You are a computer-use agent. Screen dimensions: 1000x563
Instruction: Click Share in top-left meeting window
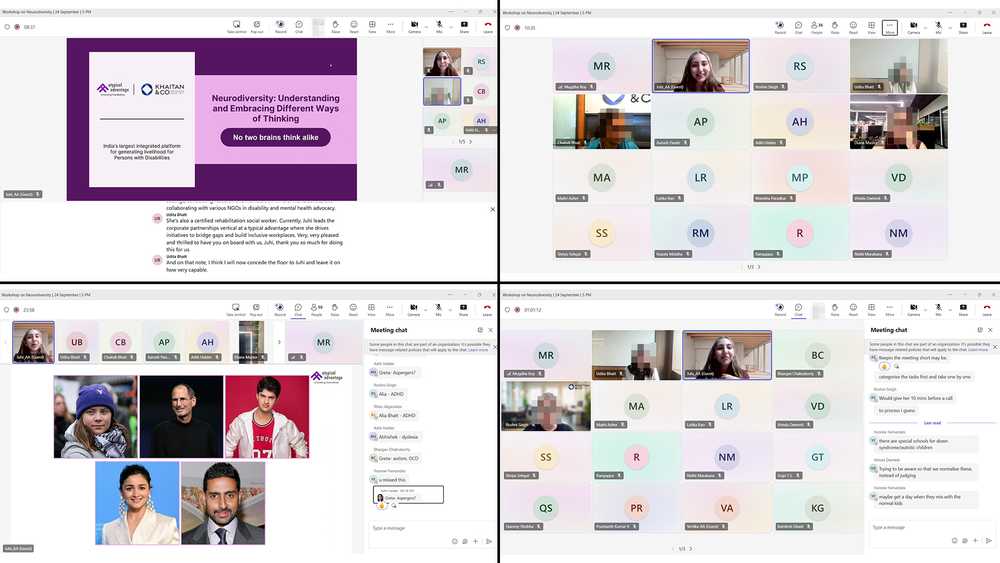tap(464, 27)
